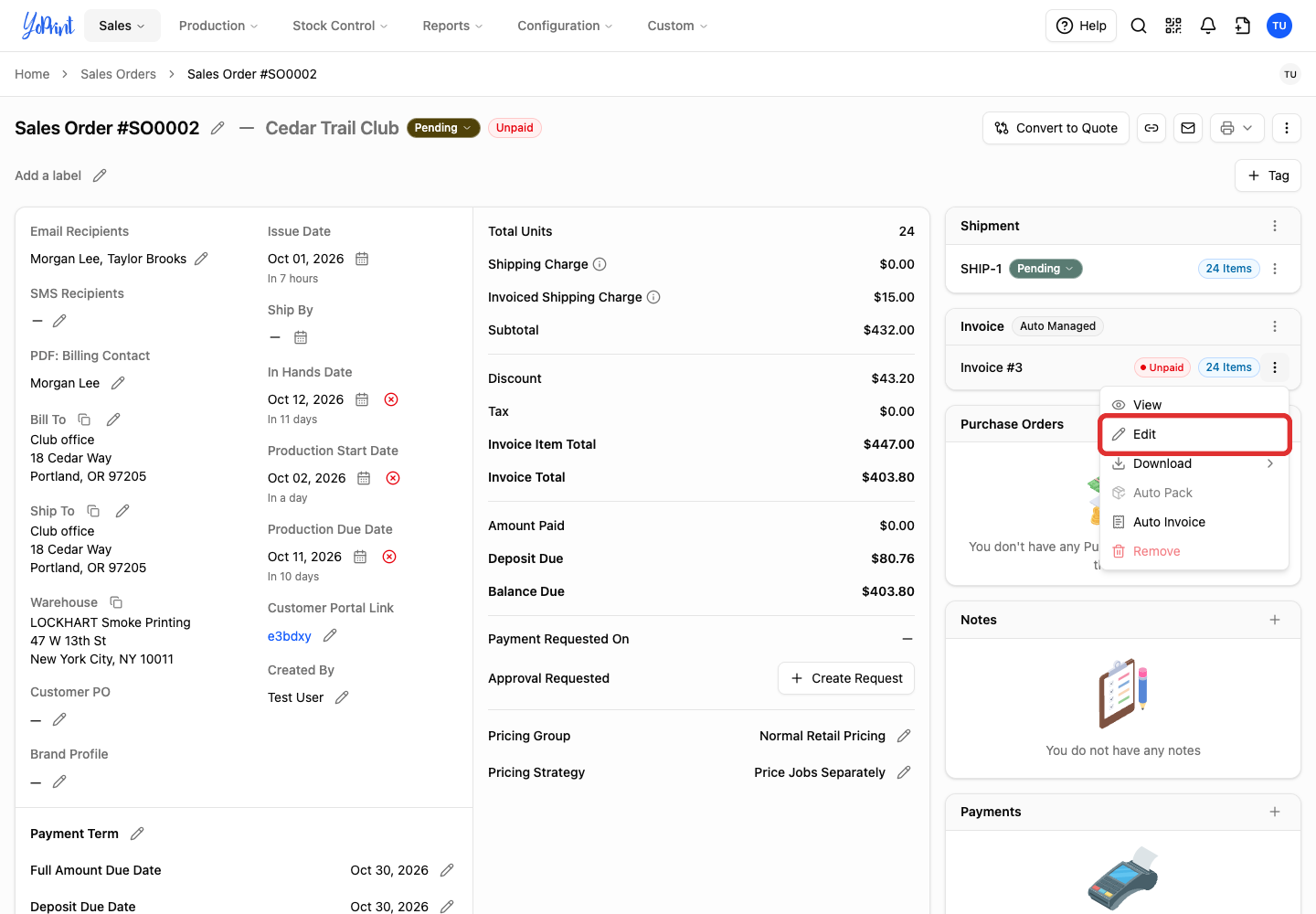Image resolution: width=1316 pixels, height=914 pixels.
Task: Select Remove from invoice menu
Action: coord(1194,551)
